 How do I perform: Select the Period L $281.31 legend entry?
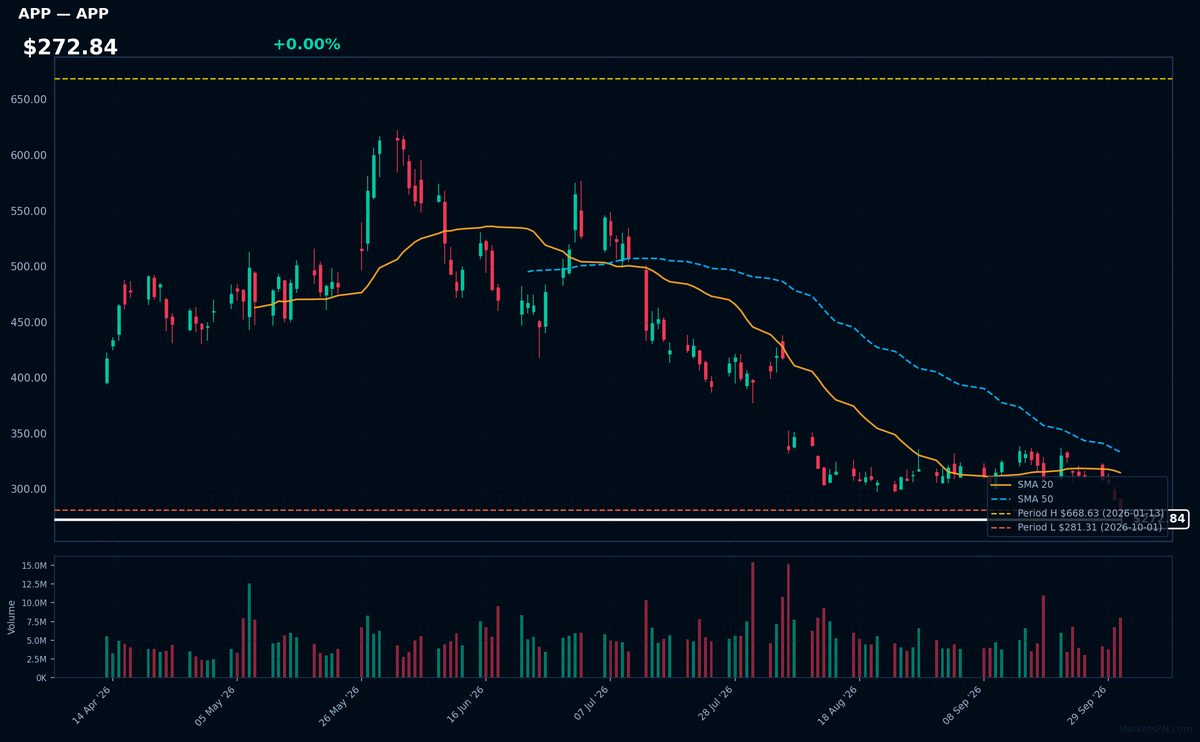[1078, 527]
